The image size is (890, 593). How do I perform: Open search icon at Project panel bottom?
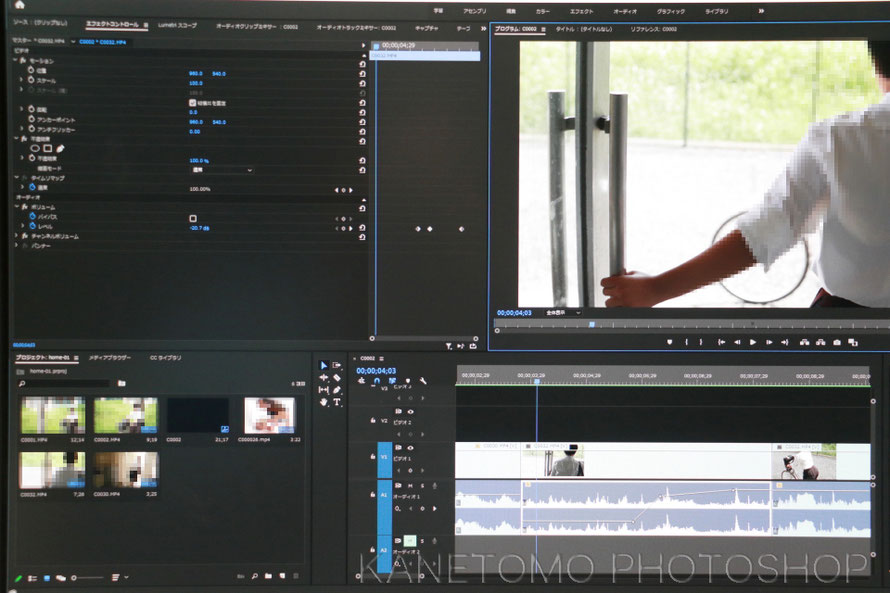[255, 576]
